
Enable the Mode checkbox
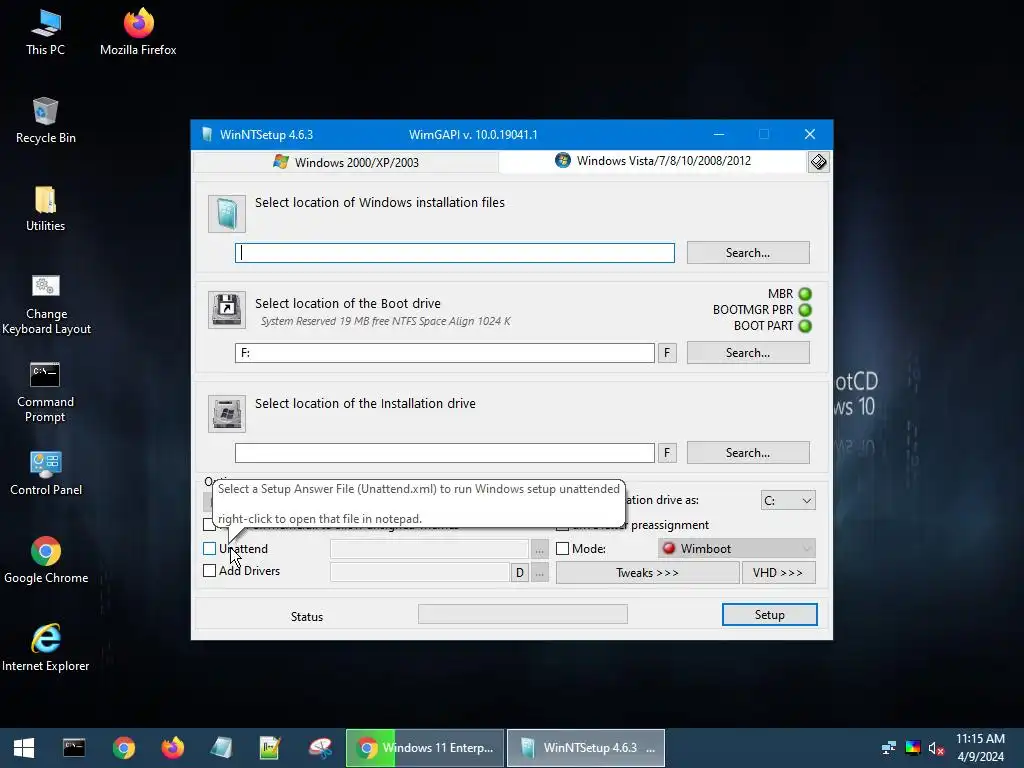click(x=562, y=549)
